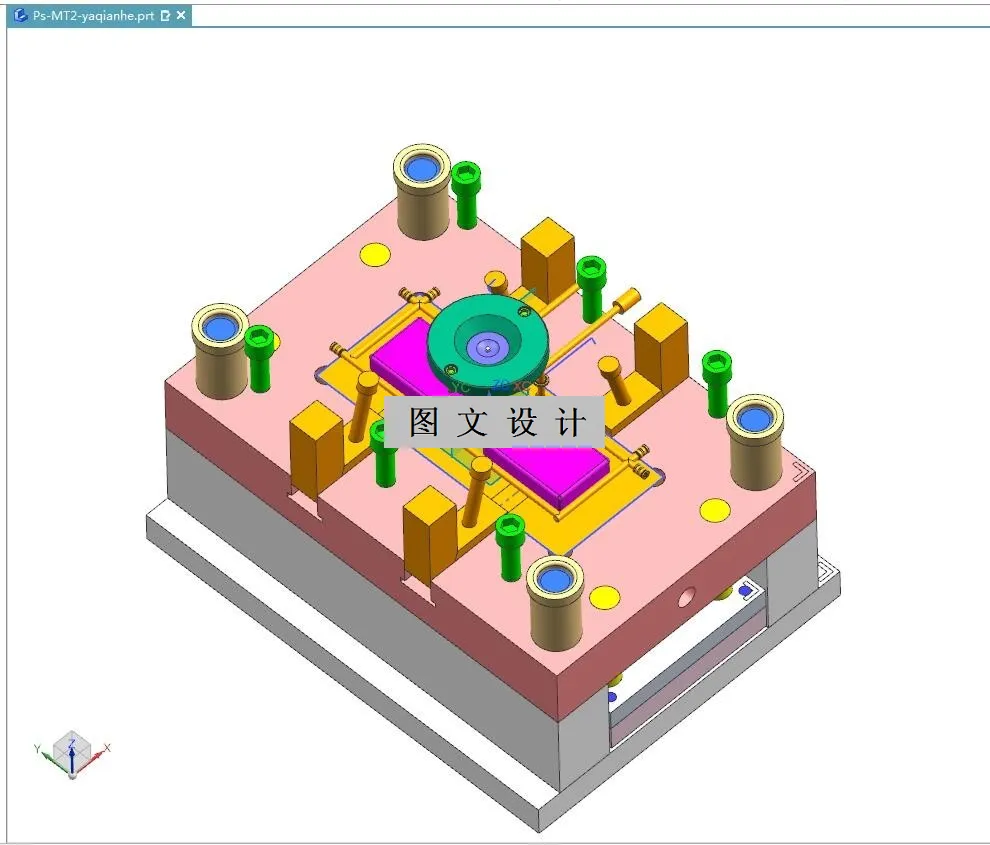Select the blue guide bushing at the top-left corner
Viewport: 990px width, 845px height.
point(219,327)
